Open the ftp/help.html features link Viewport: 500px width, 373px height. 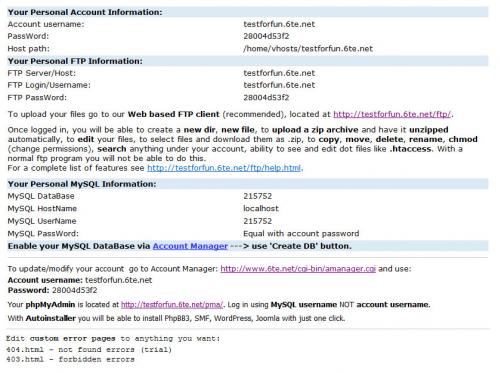coord(224,168)
